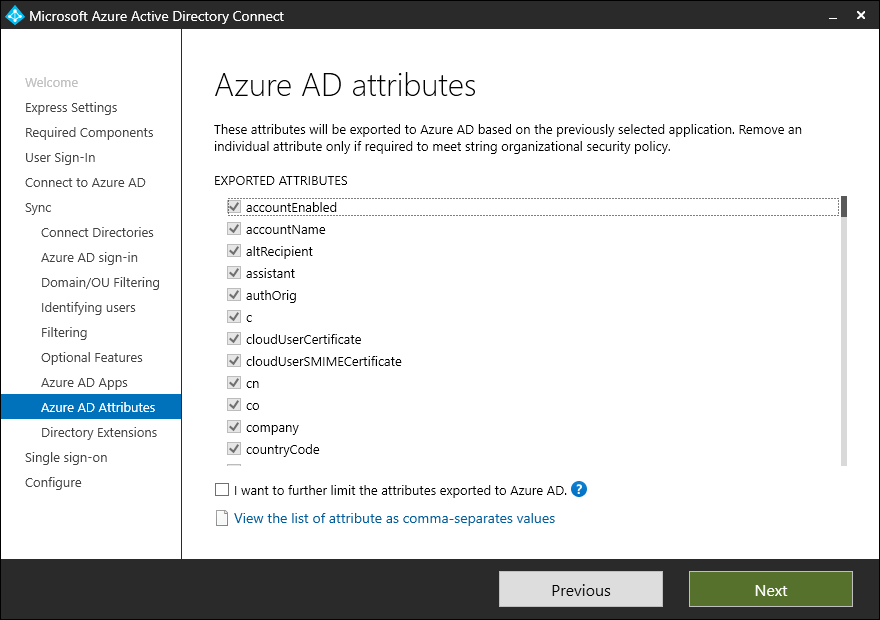
Task: Go to the Directory Extensions step
Action: (99, 433)
